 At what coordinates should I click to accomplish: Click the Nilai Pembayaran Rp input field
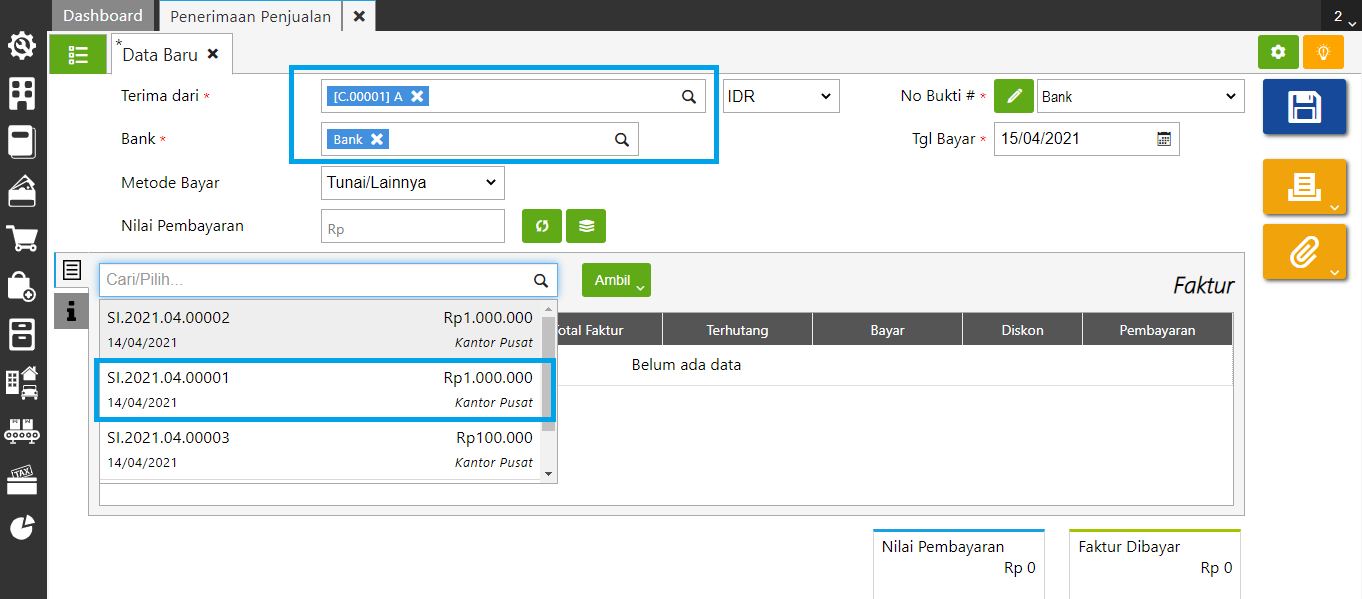click(412, 227)
